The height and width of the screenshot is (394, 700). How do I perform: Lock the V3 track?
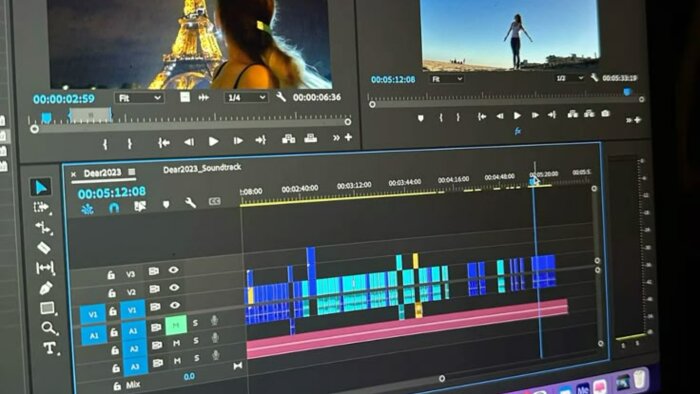pos(111,275)
